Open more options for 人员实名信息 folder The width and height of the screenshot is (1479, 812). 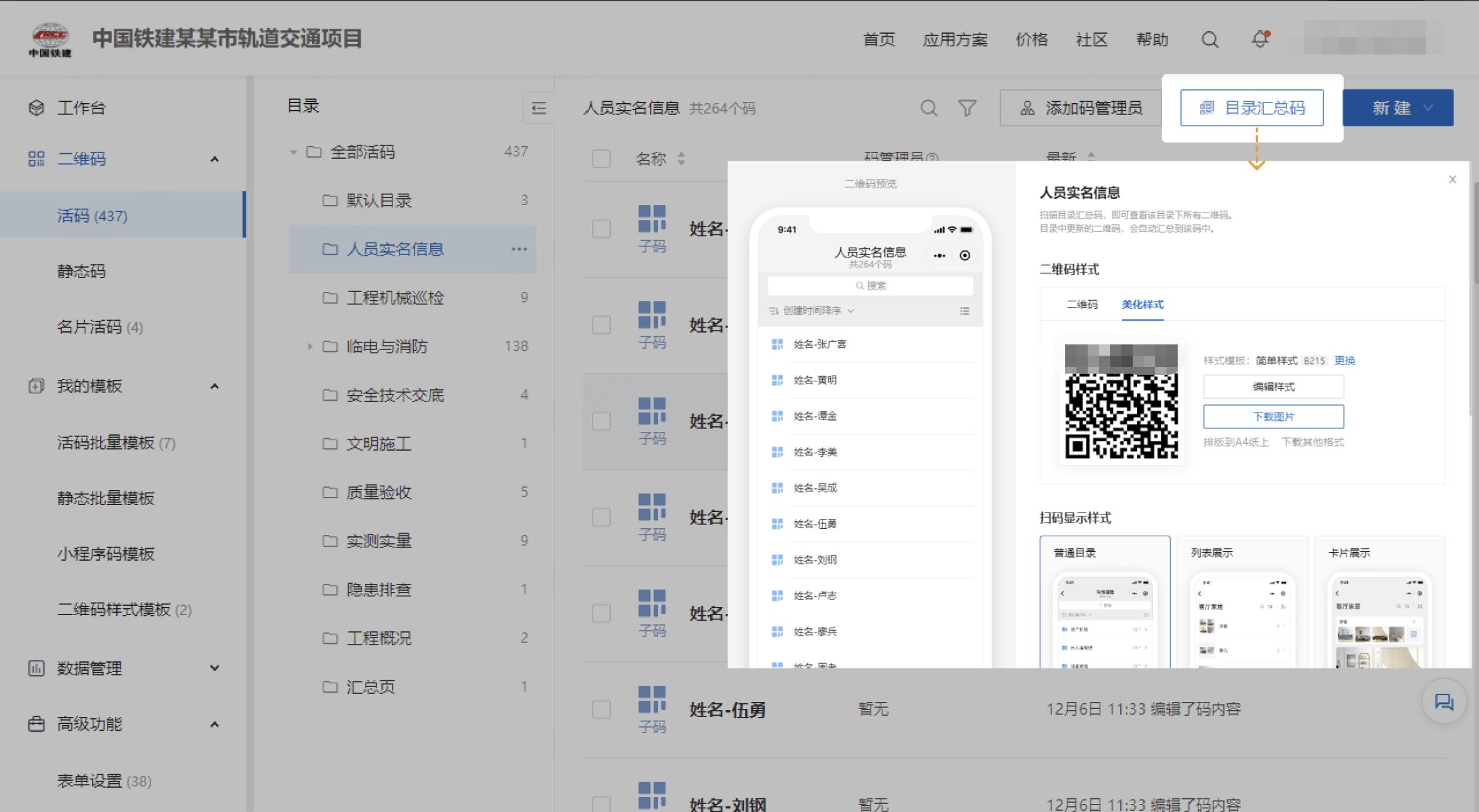(519, 249)
